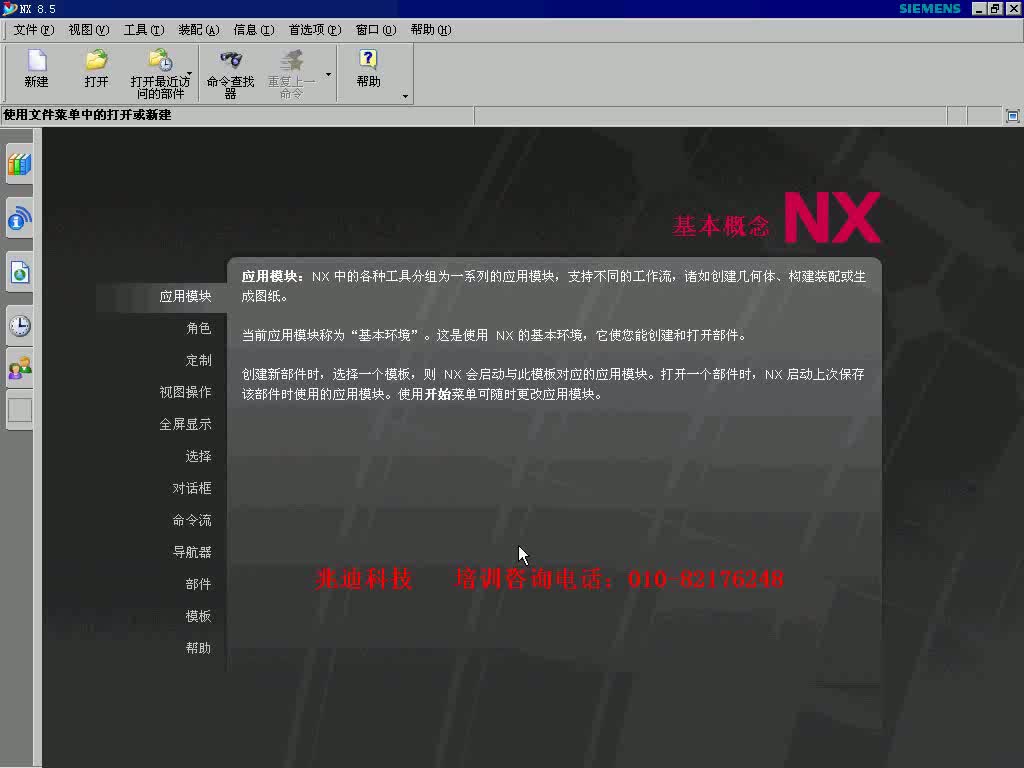The height and width of the screenshot is (768, 1024).
Task: Close the NX 8.5 window
Action: point(1013,8)
